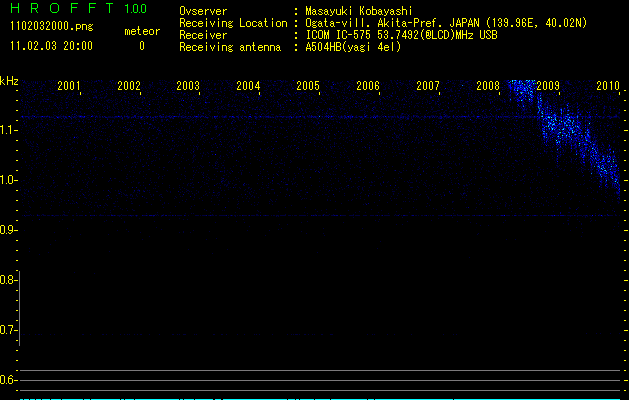Click time marker 2007
629x400 pixels.
[428, 86]
